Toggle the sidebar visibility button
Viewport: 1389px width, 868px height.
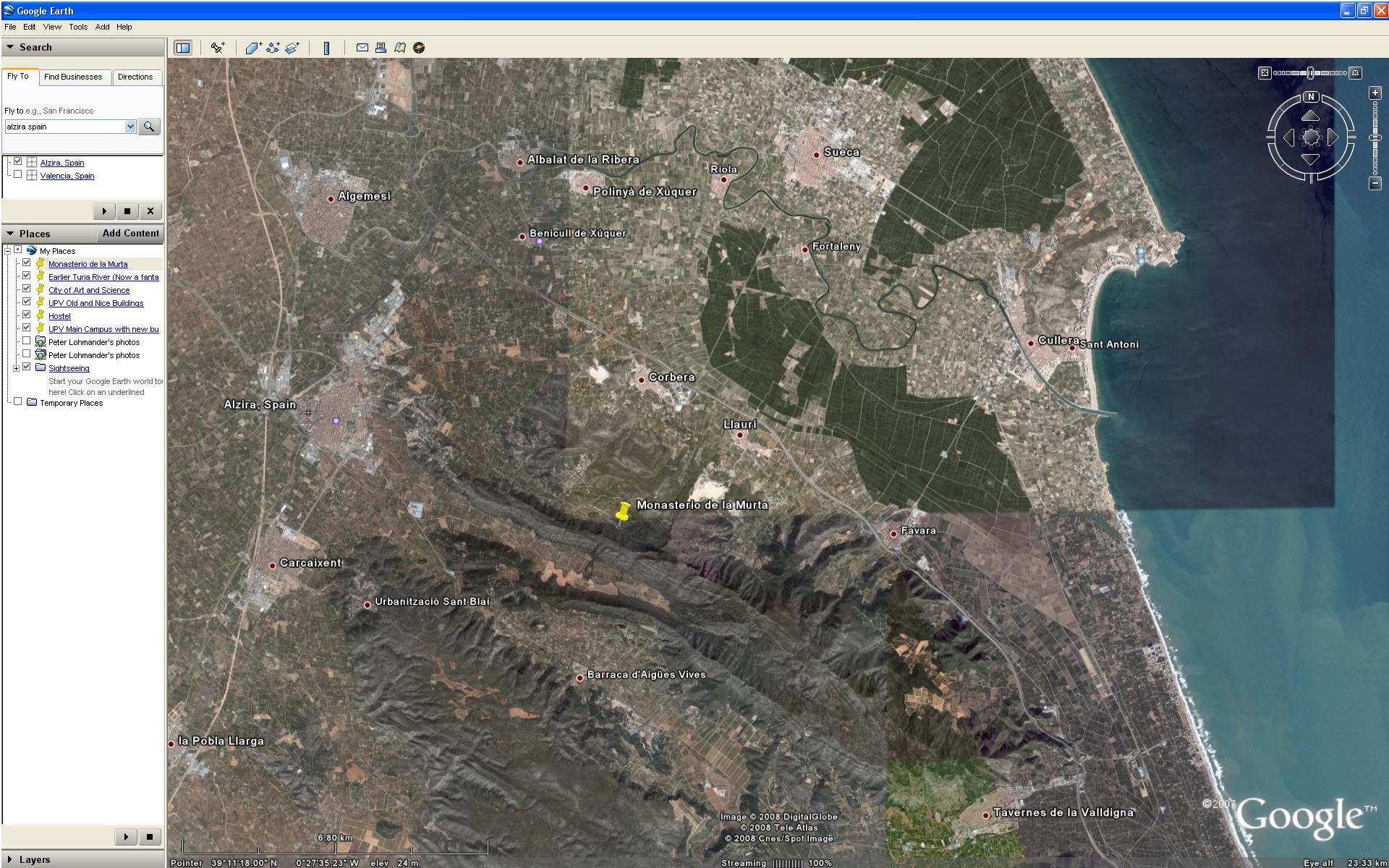[183, 48]
